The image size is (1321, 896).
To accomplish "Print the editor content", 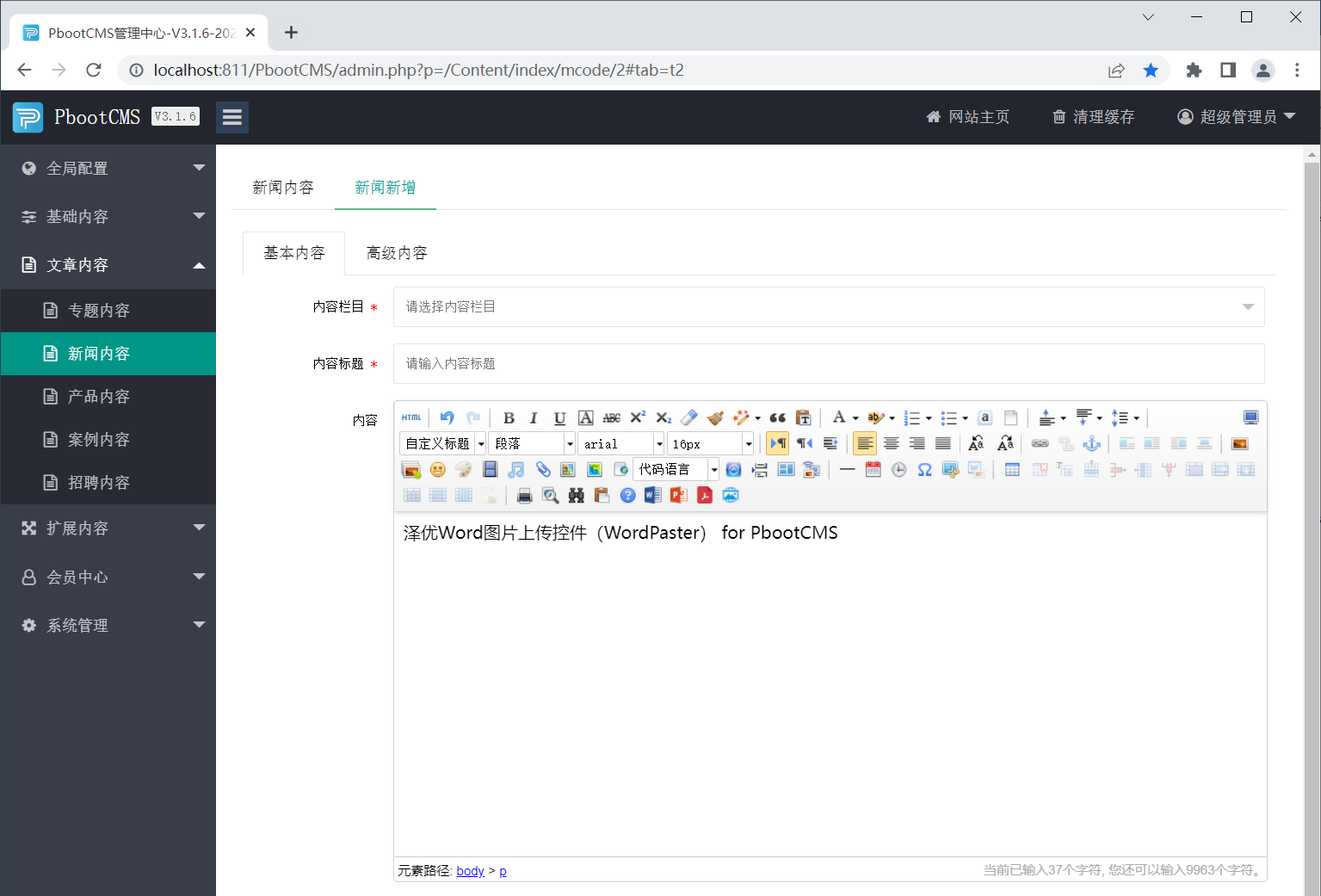I will (x=524, y=495).
